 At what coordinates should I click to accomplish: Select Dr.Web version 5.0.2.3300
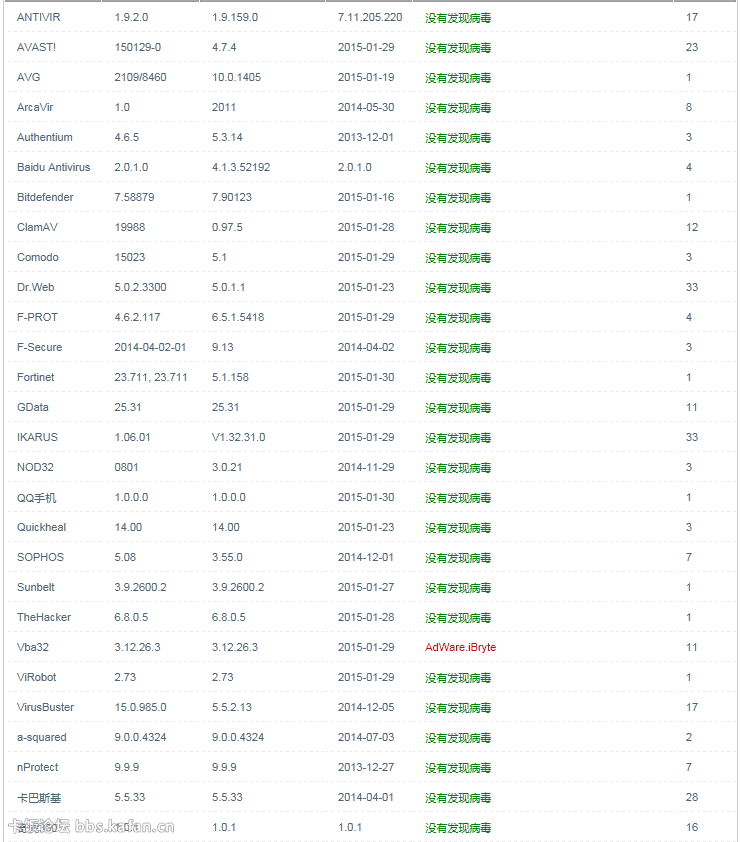pyautogui.click(x=140, y=287)
